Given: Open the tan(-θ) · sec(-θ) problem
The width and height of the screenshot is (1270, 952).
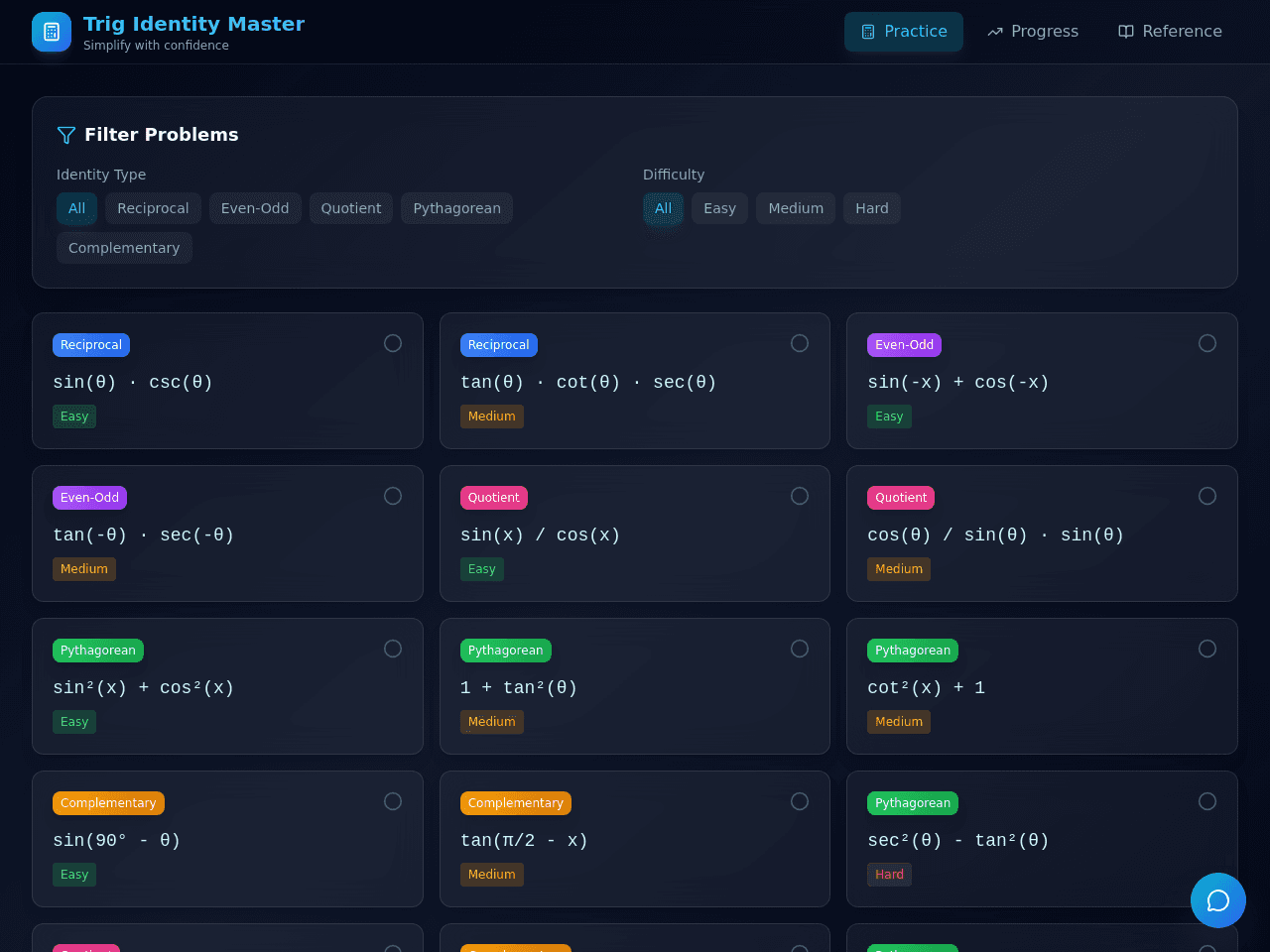Looking at the screenshot, I should pyautogui.click(x=227, y=534).
